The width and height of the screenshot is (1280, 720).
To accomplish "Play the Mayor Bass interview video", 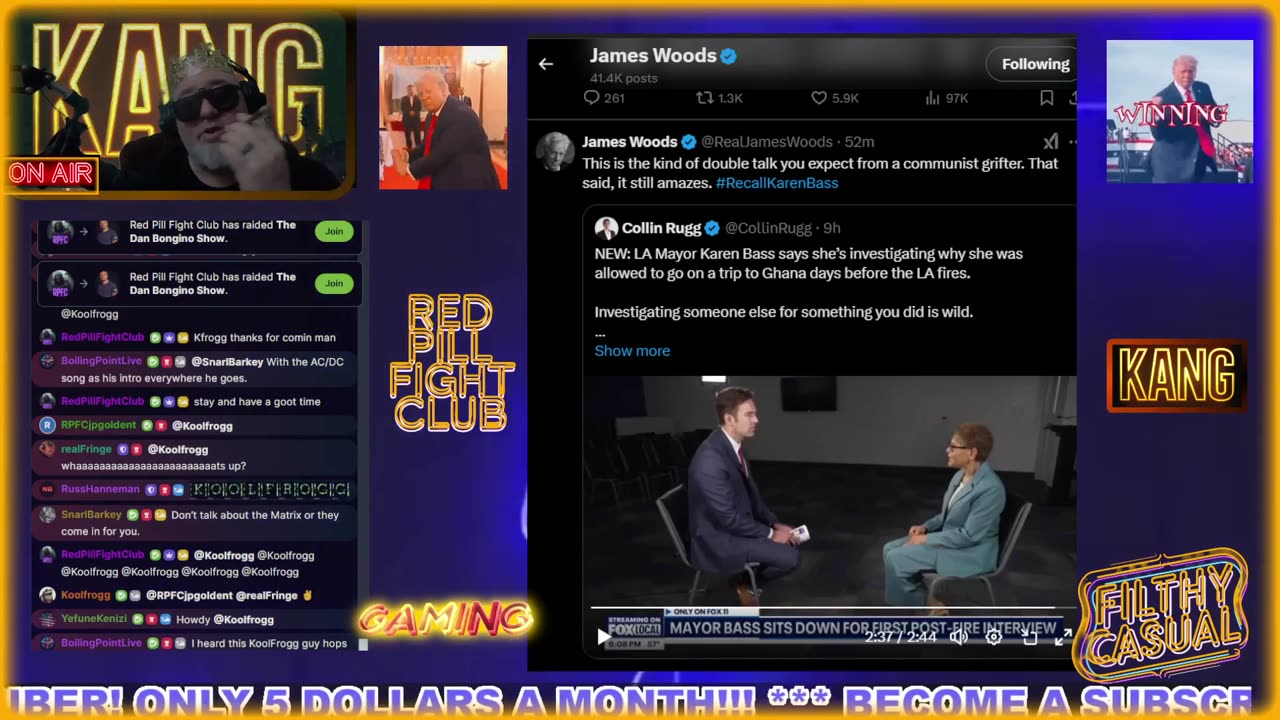I will click(603, 636).
